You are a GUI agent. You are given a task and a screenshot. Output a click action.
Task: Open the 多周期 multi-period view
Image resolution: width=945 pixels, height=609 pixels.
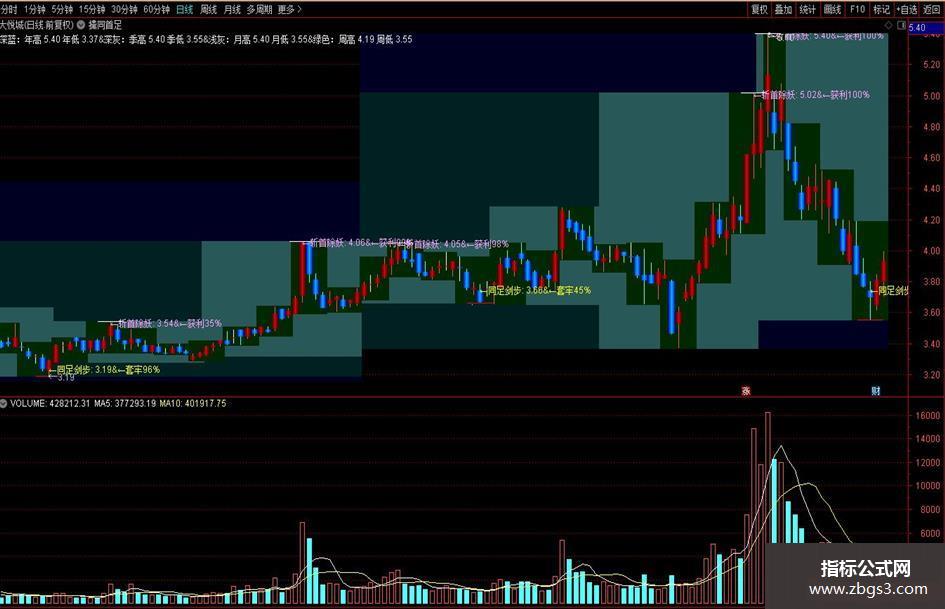259,9
